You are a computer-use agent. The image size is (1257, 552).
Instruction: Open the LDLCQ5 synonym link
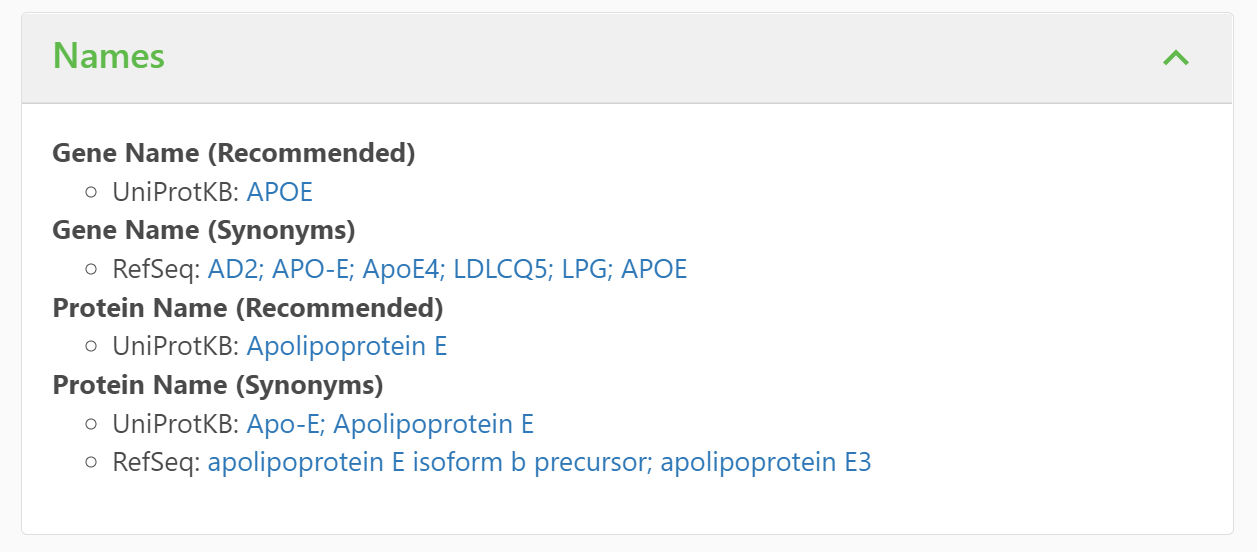(x=501, y=269)
